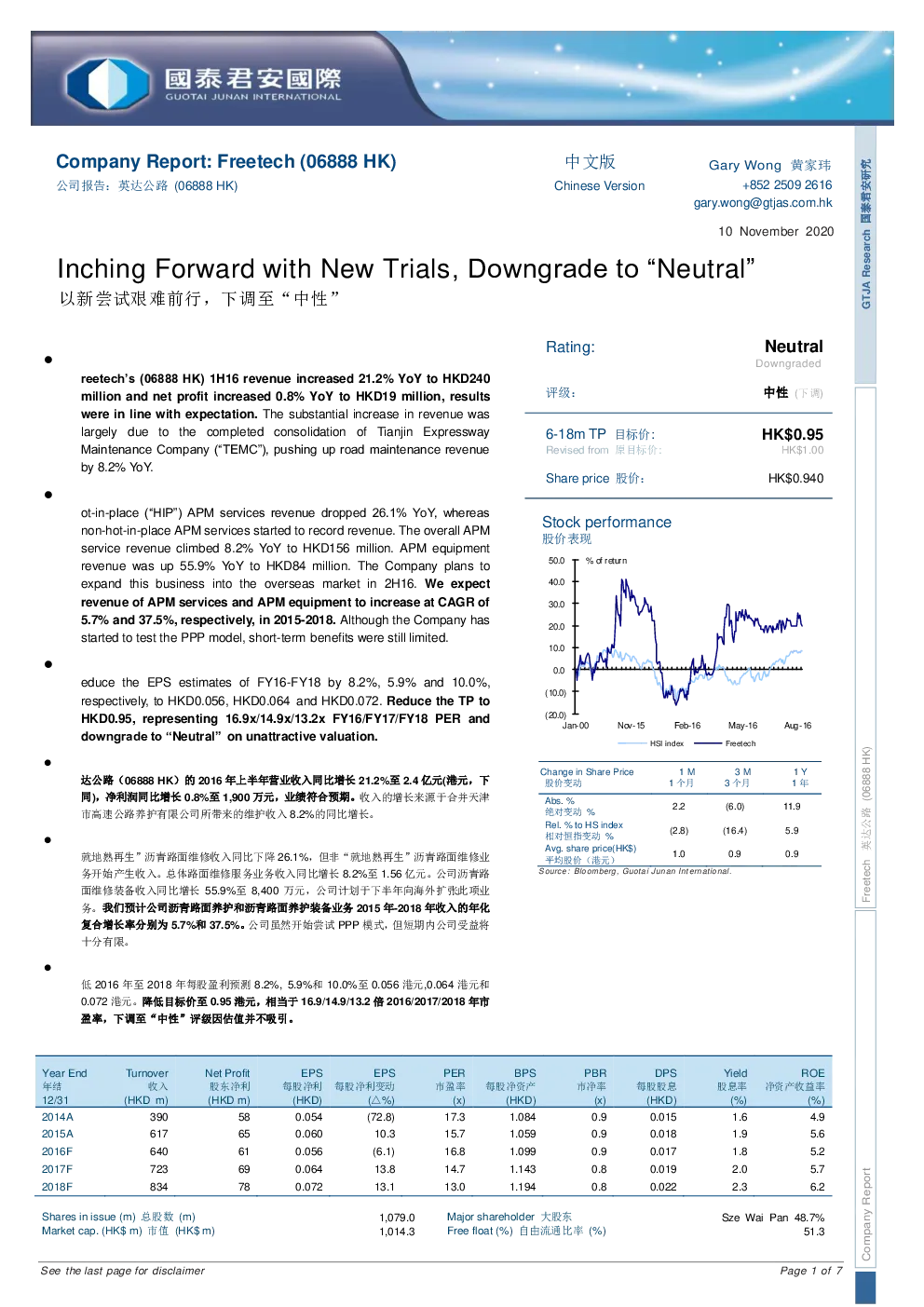The height and width of the screenshot is (1307, 924).
Task: Click the Freetech chart legend entry
Action: 726,743
